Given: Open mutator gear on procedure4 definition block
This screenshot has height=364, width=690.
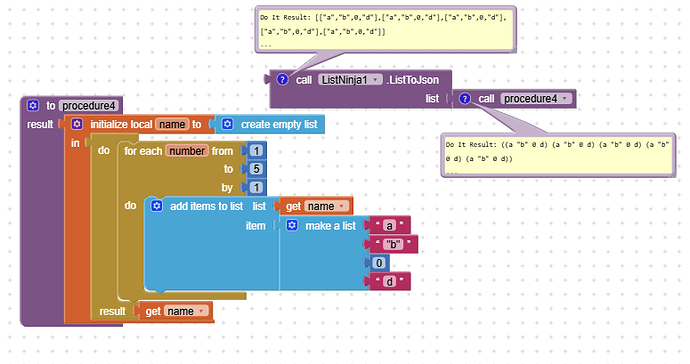Looking at the screenshot, I should tap(33, 106).
